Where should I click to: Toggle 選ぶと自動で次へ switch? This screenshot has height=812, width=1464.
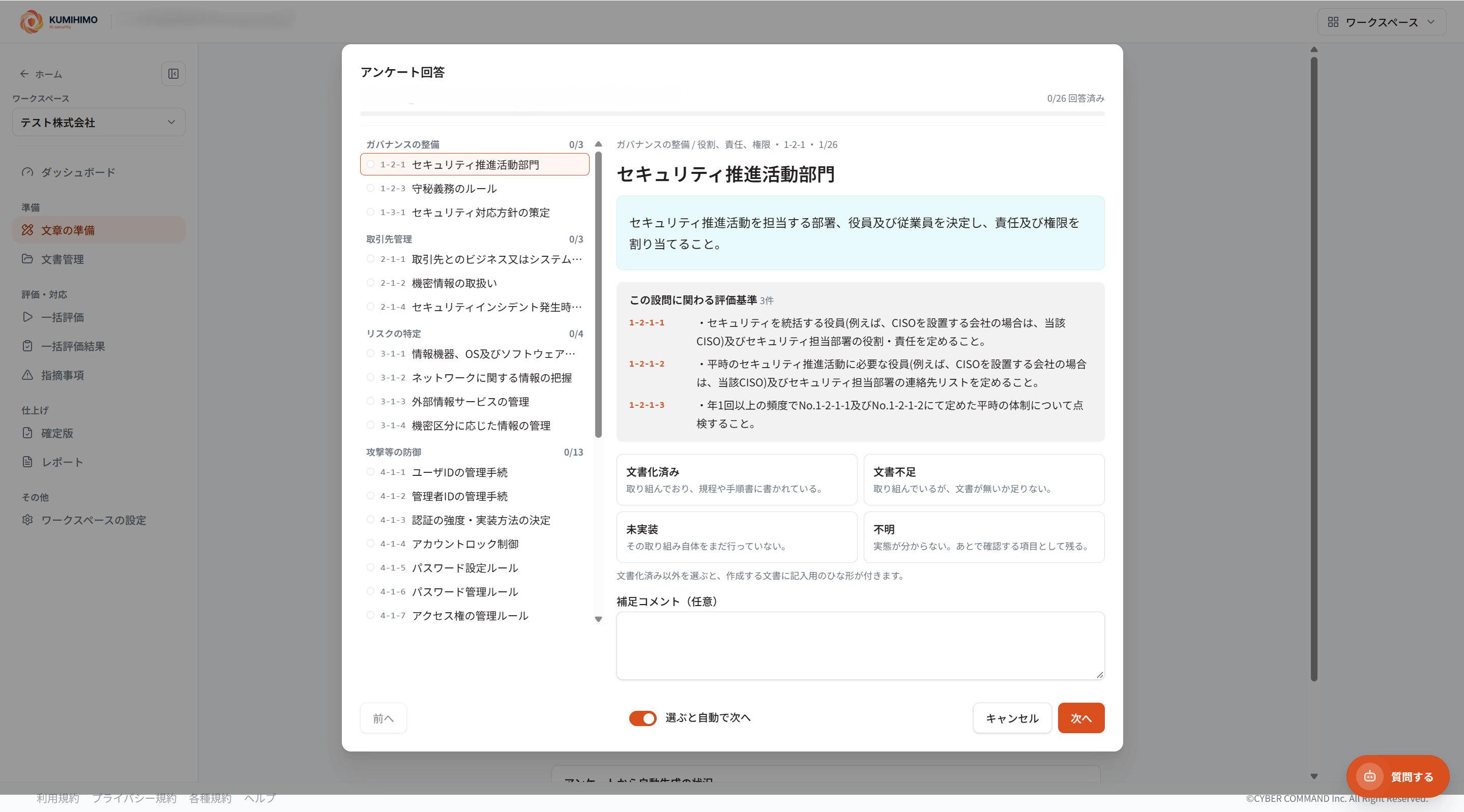point(643,718)
